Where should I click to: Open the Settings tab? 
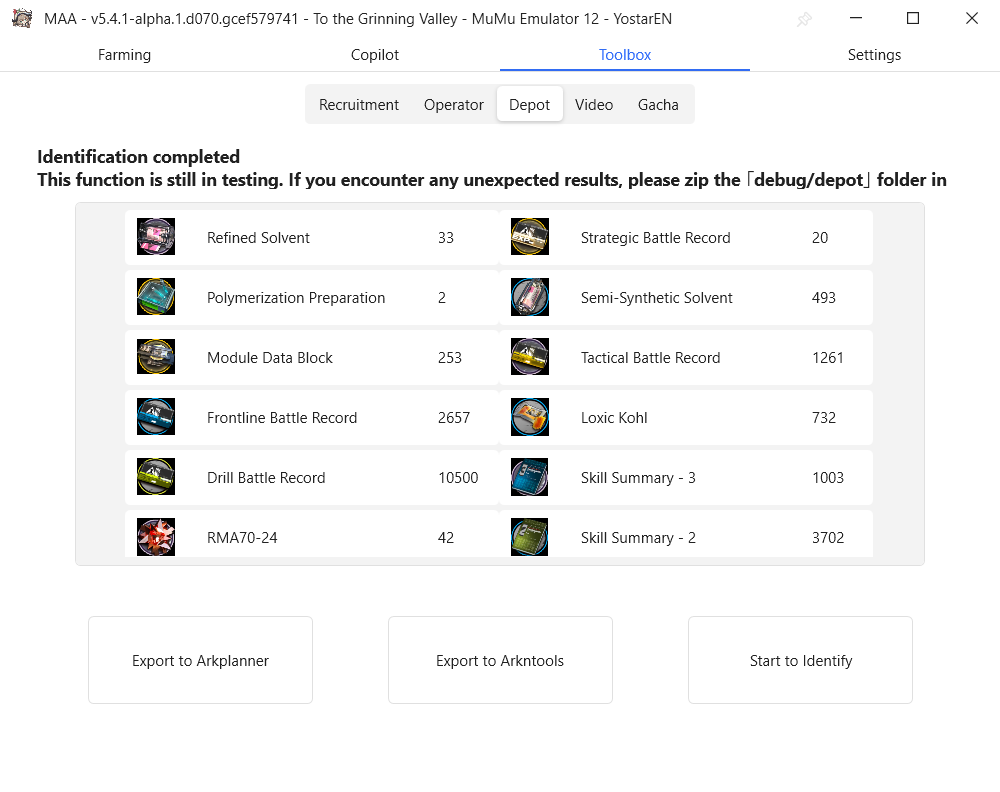point(874,55)
